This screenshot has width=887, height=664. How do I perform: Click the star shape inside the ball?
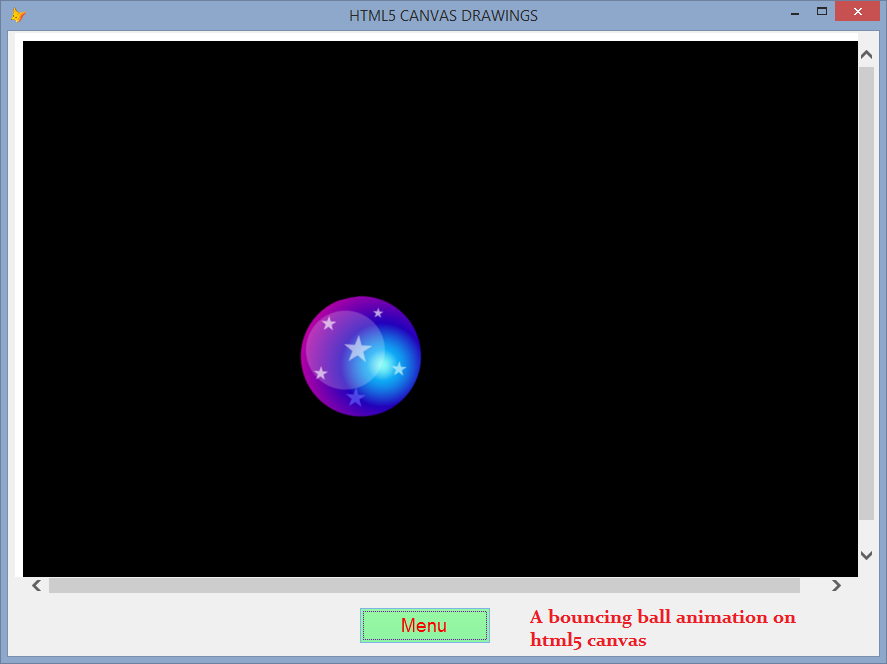click(358, 349)
